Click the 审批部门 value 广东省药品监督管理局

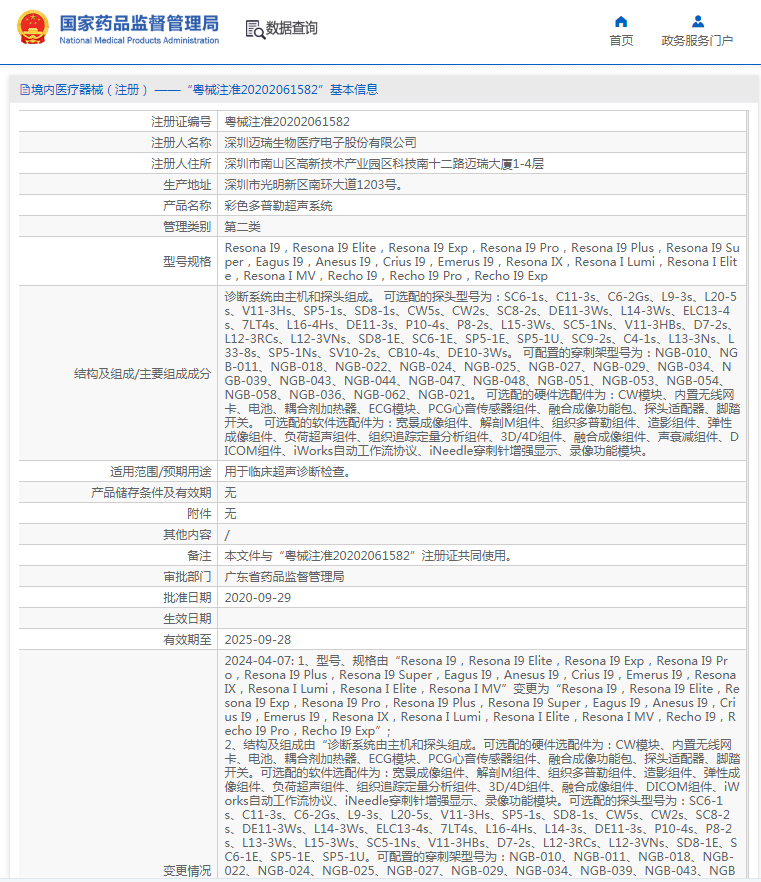tap(284, 577)
